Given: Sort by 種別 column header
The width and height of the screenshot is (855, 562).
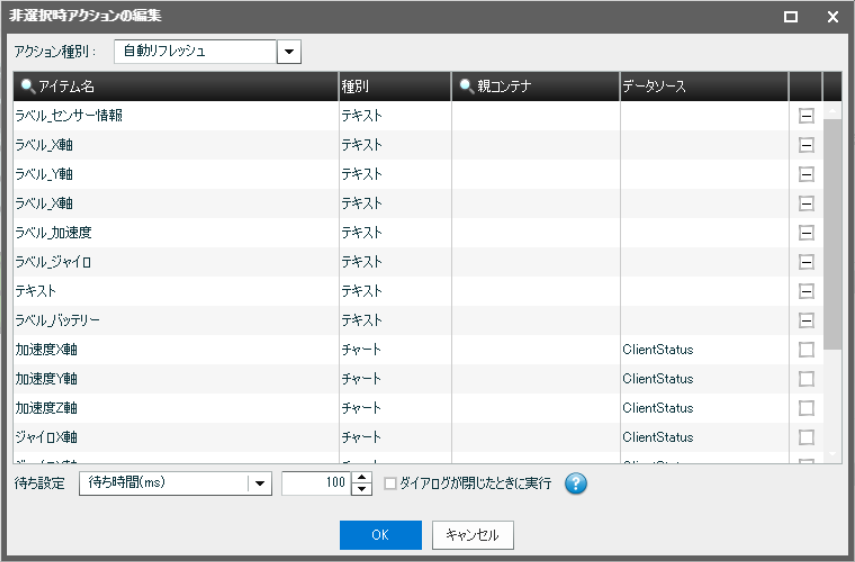Looking at the screenshot, I should pos(394,87).
